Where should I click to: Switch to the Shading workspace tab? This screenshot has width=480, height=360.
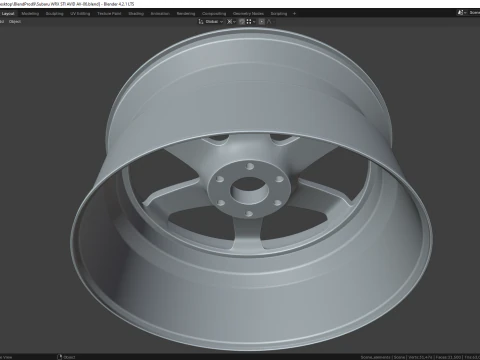[x=136, y=14]
